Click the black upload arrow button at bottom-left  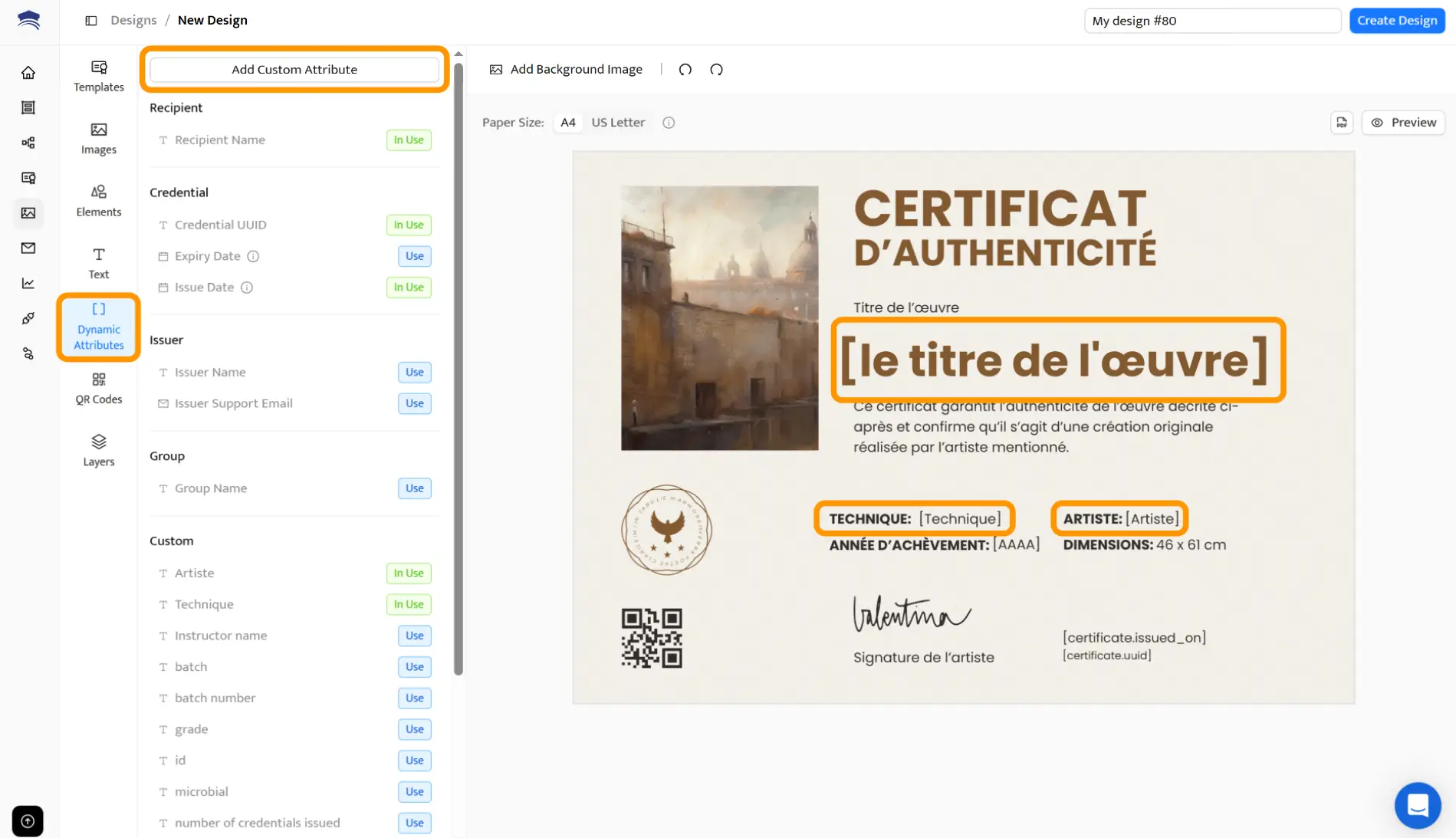[28, 821]
